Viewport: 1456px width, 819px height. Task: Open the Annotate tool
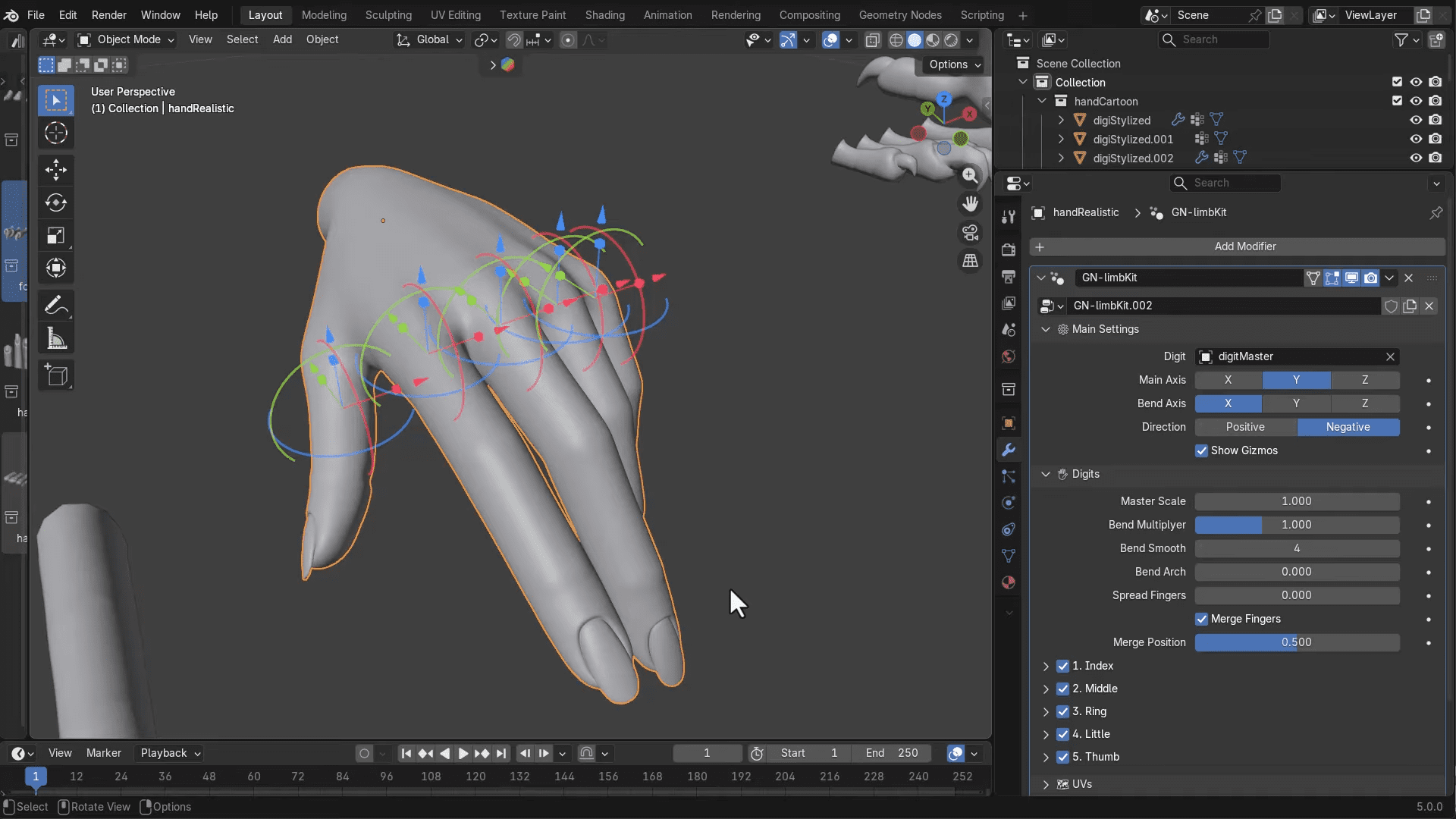[x=55, y=305]
